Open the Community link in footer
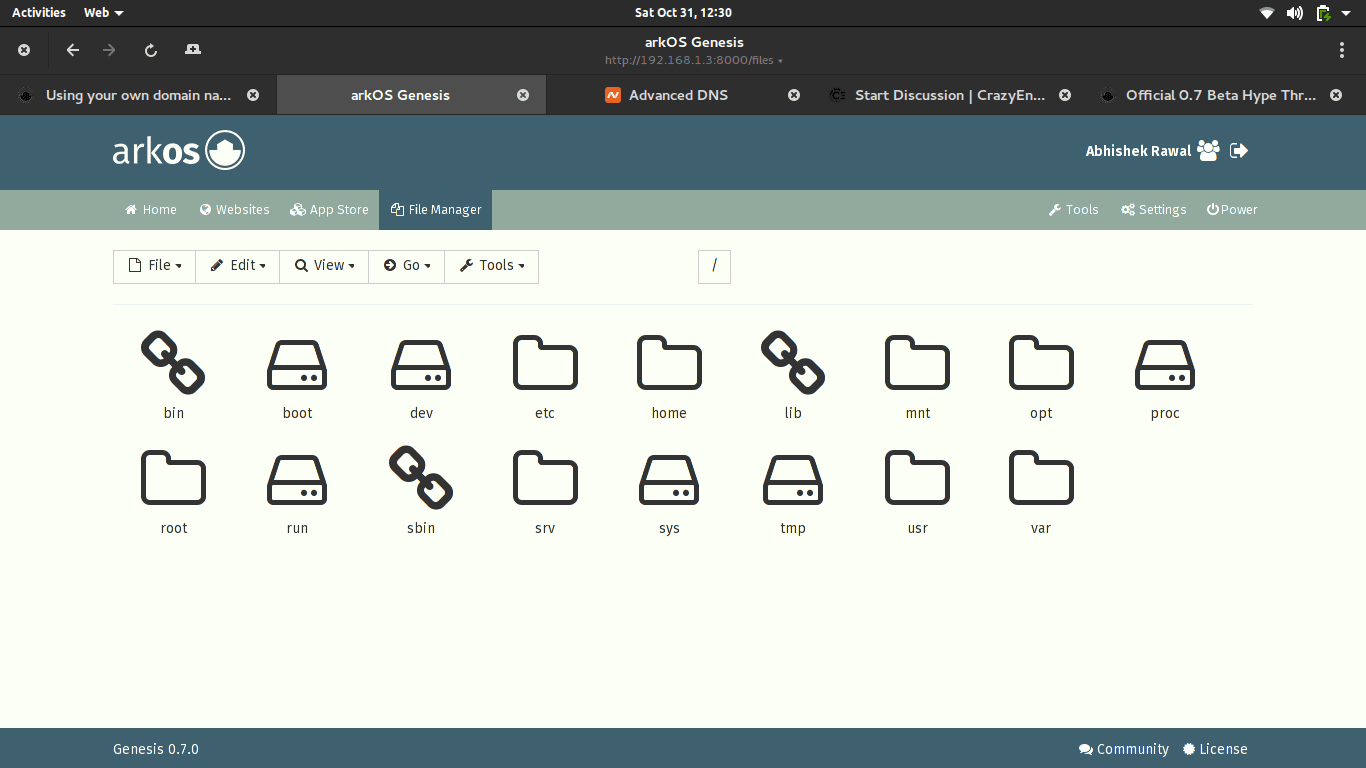Screen dimensions: 1366x768 pos(1124,749)
